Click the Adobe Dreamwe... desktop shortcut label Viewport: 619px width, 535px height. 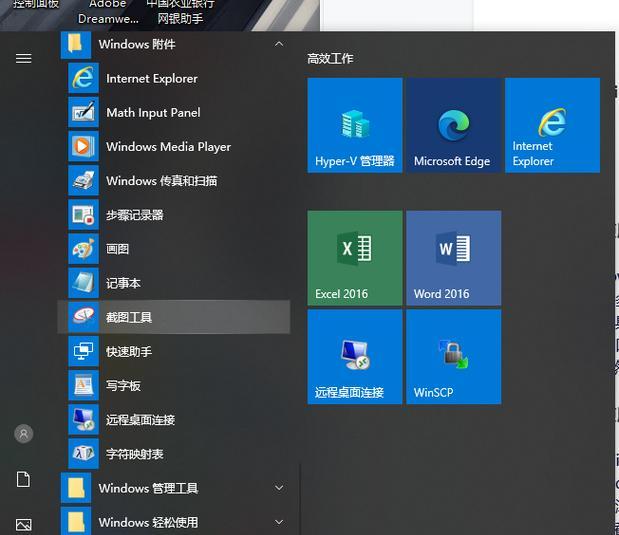click(x=108, y=11)
